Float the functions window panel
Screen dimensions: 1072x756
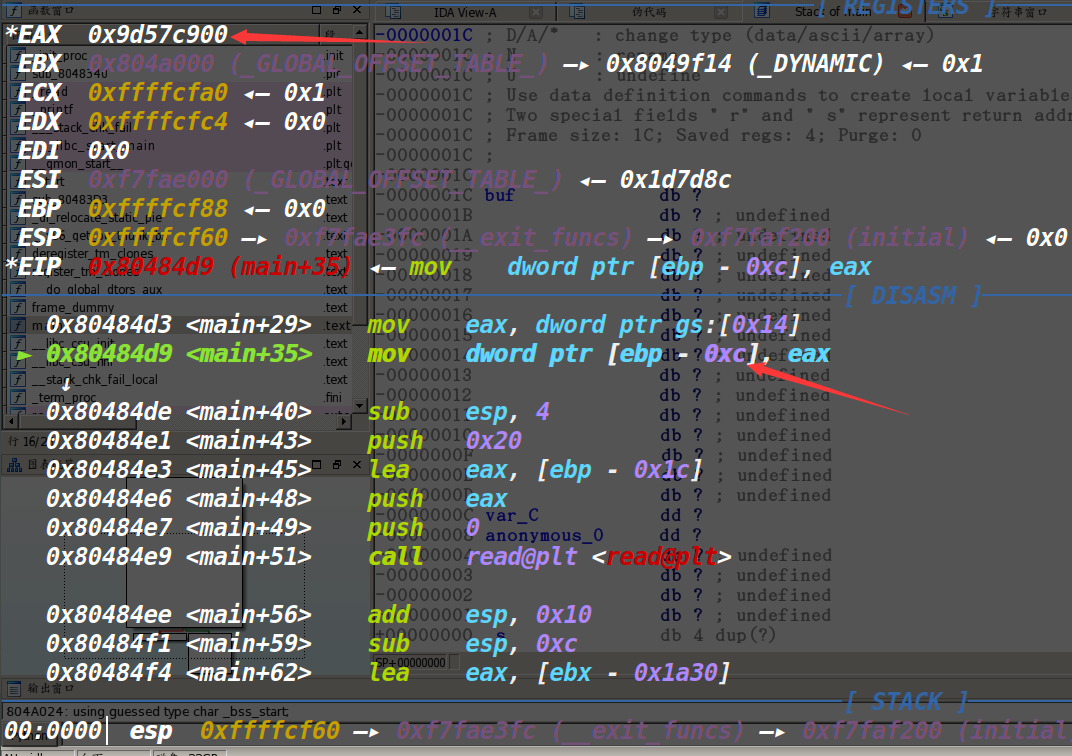click(337, 12)
